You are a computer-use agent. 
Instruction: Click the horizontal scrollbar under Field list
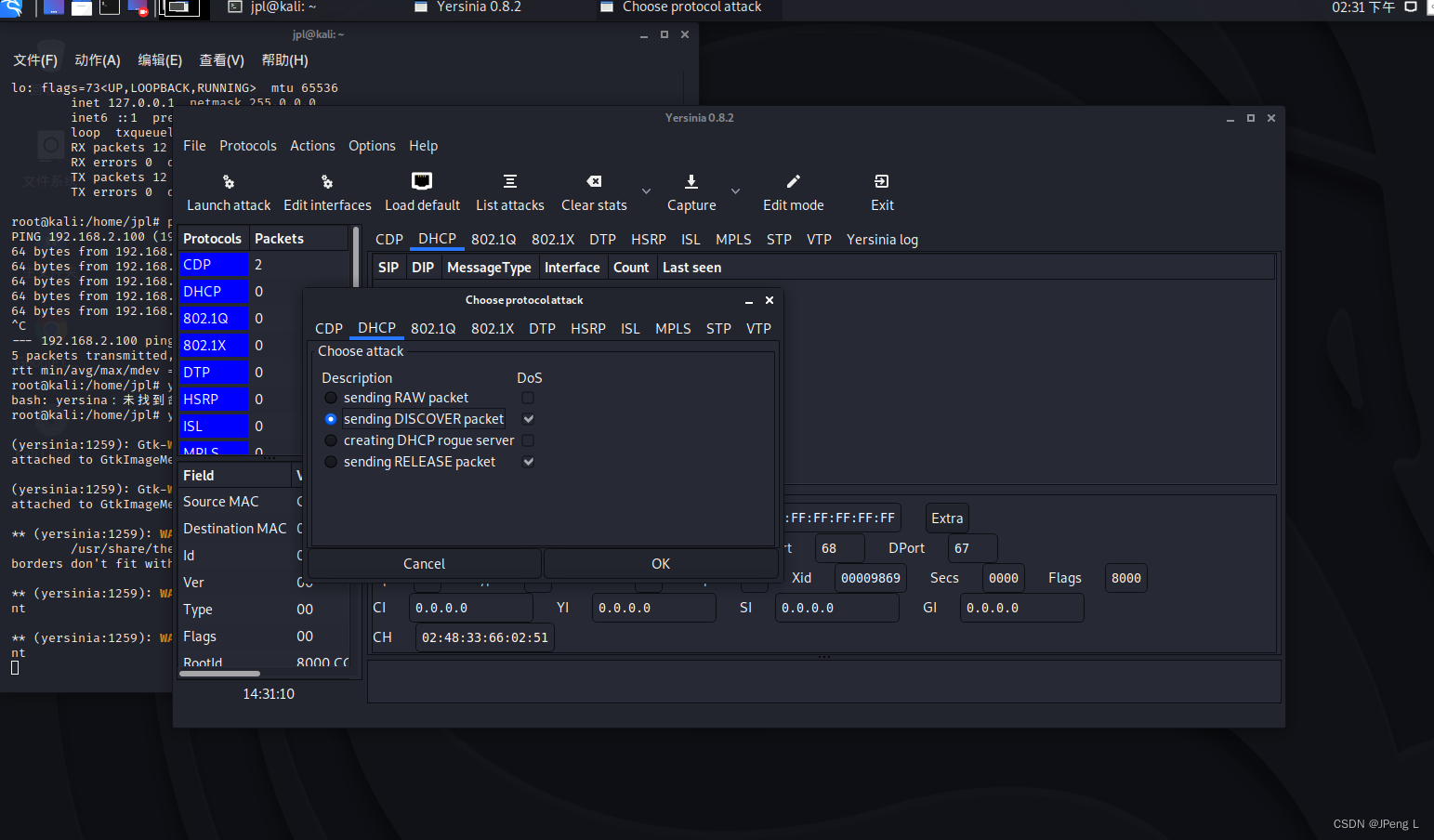pos(219,674)
